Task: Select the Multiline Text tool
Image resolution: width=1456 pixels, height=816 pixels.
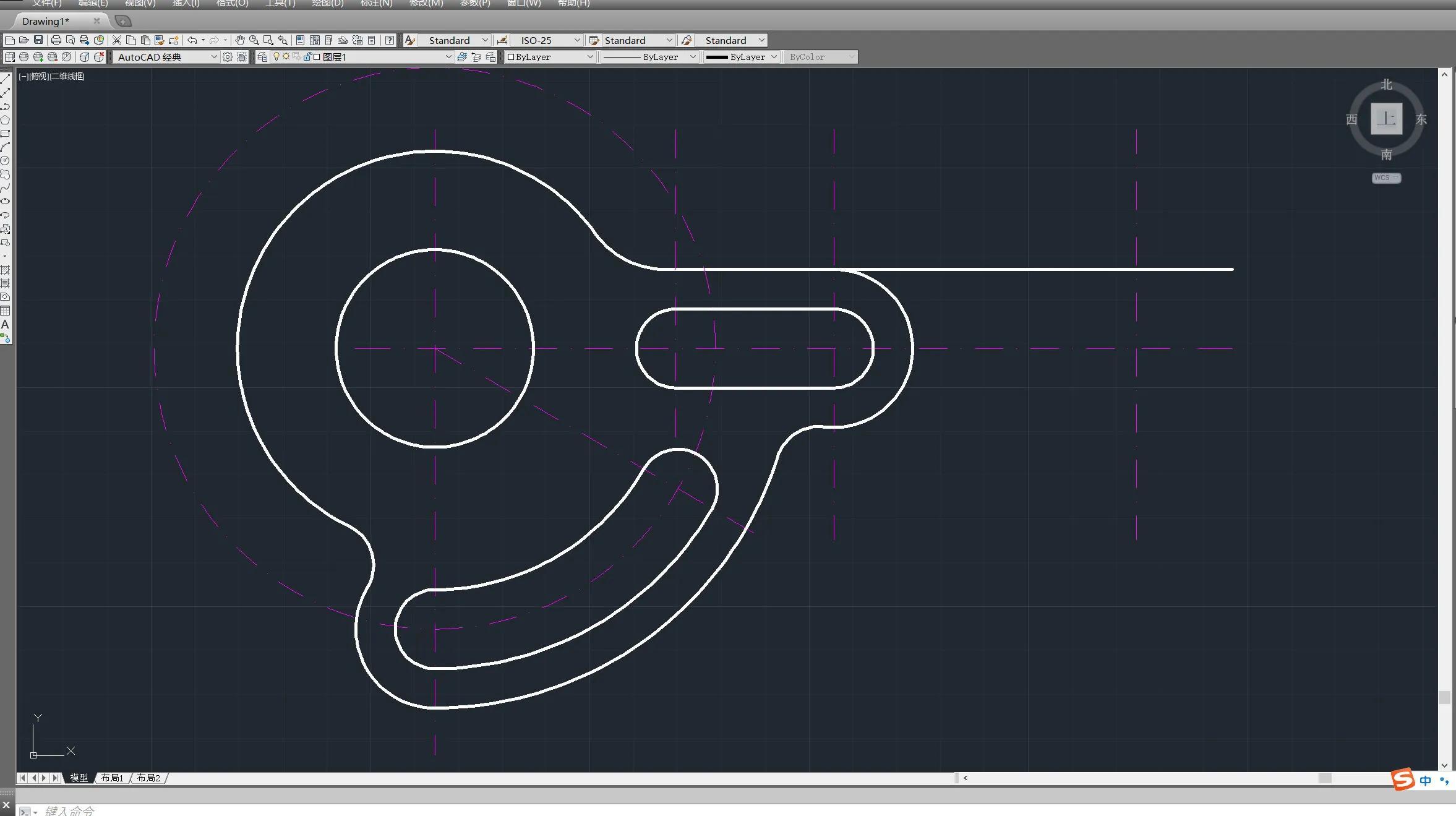Action: [x=6, y=324]
